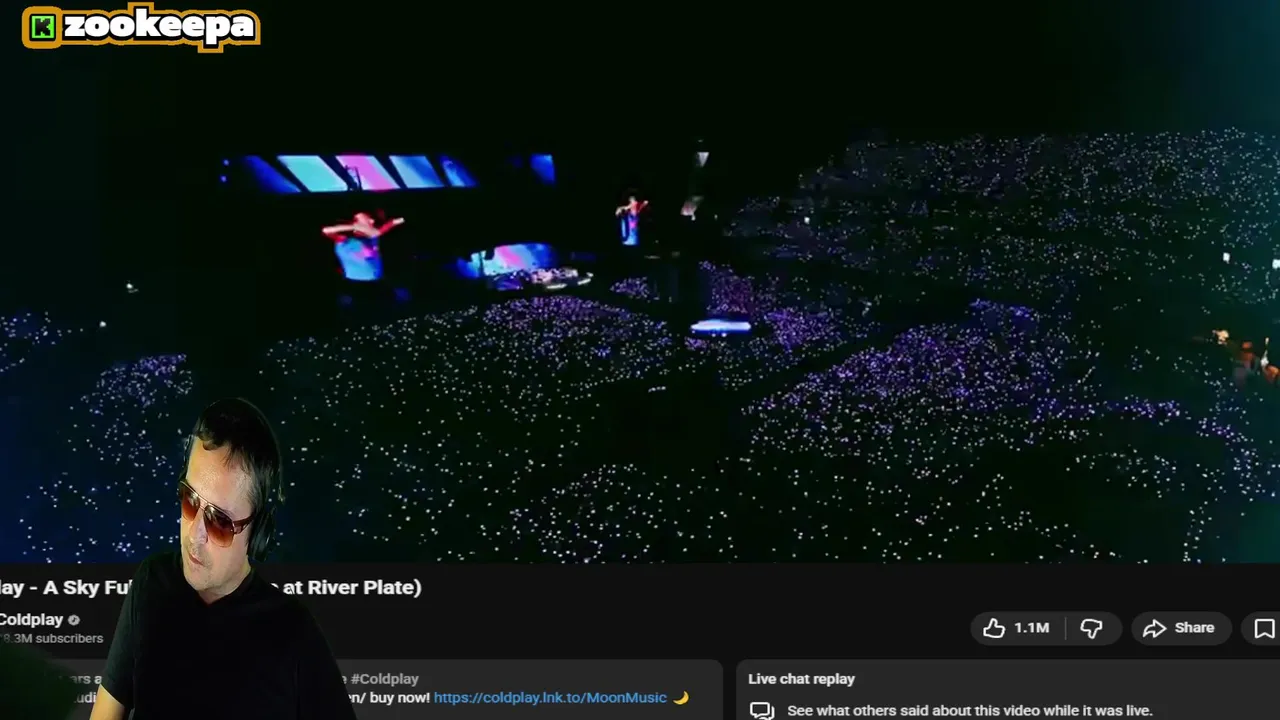Click the Share button label
This screenshot has width=1280, height=720.
tap(1194, 628)
